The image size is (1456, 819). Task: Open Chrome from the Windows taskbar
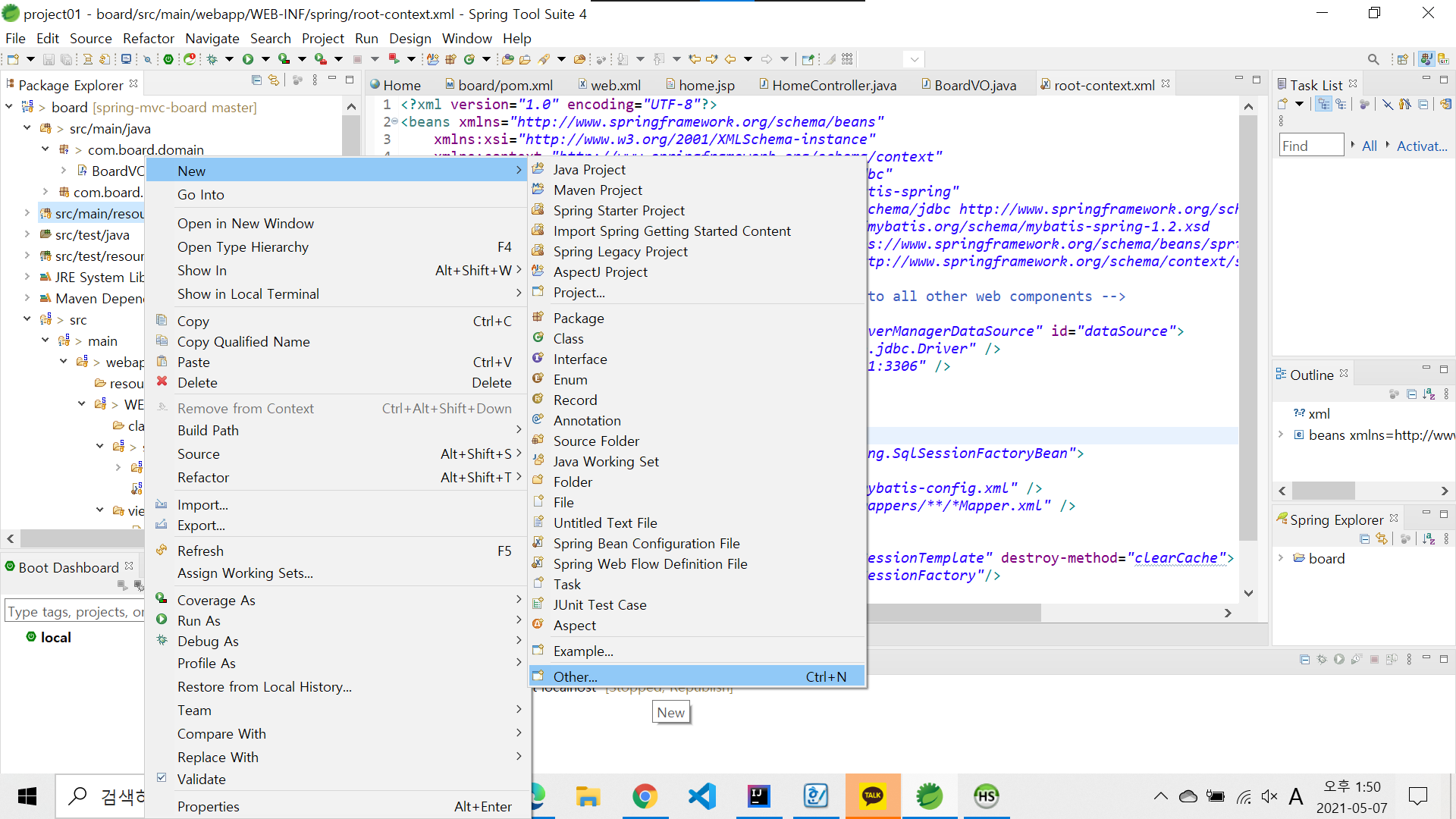645,796
